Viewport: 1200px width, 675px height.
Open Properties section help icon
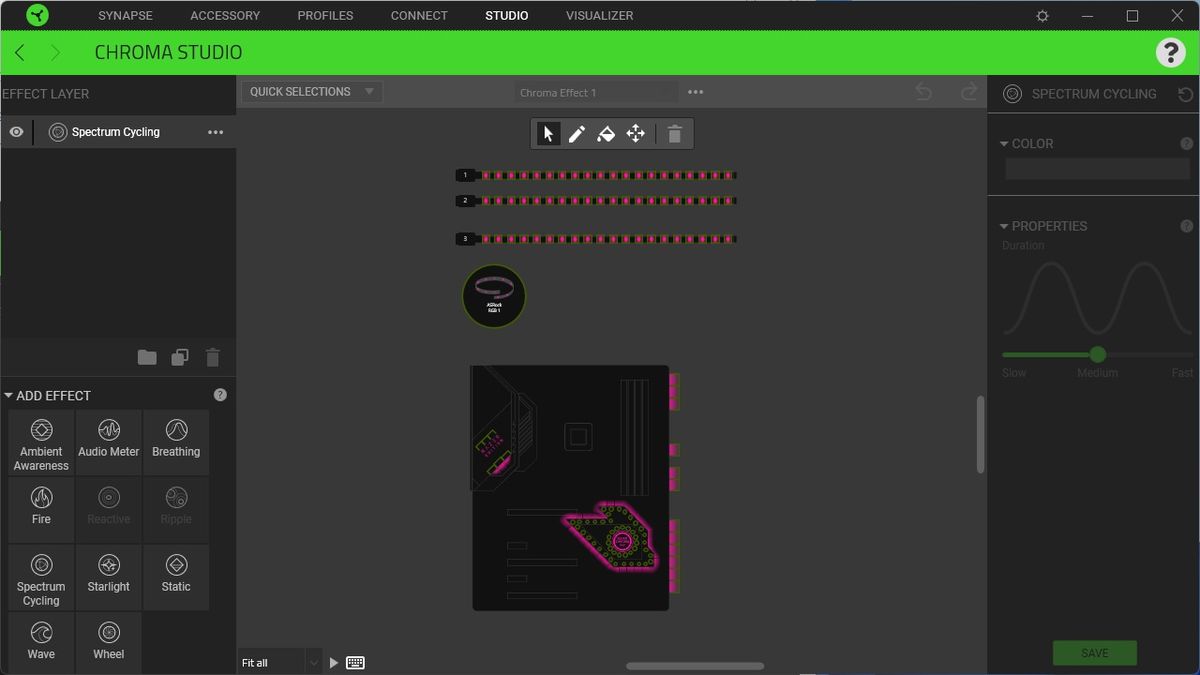(1187, 226)
